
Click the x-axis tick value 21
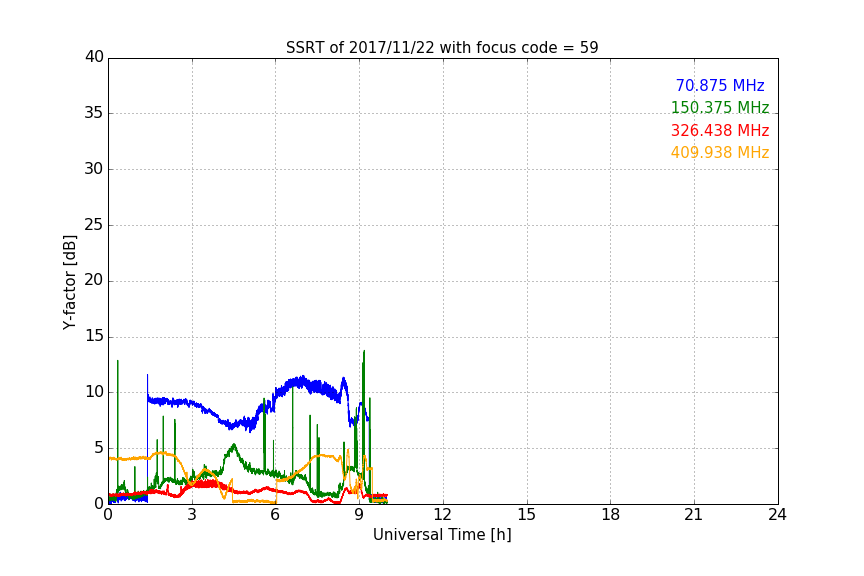[x=694, y=515]
